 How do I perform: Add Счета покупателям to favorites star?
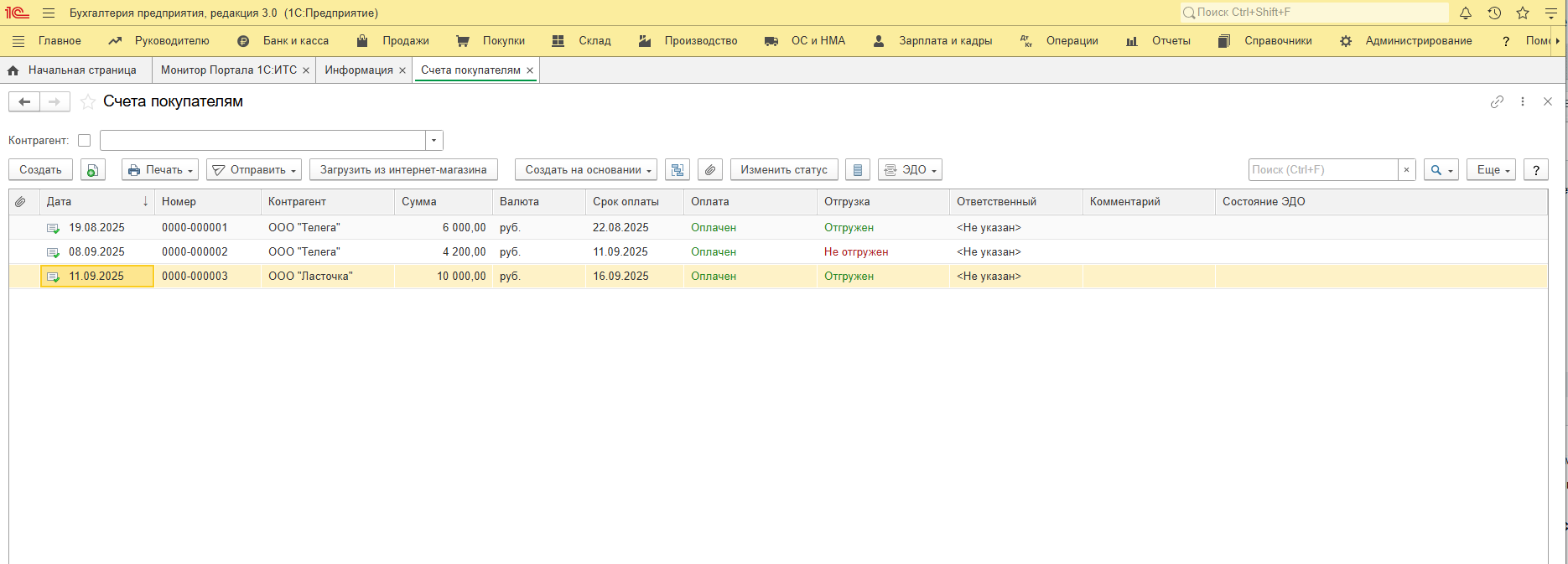87,102
